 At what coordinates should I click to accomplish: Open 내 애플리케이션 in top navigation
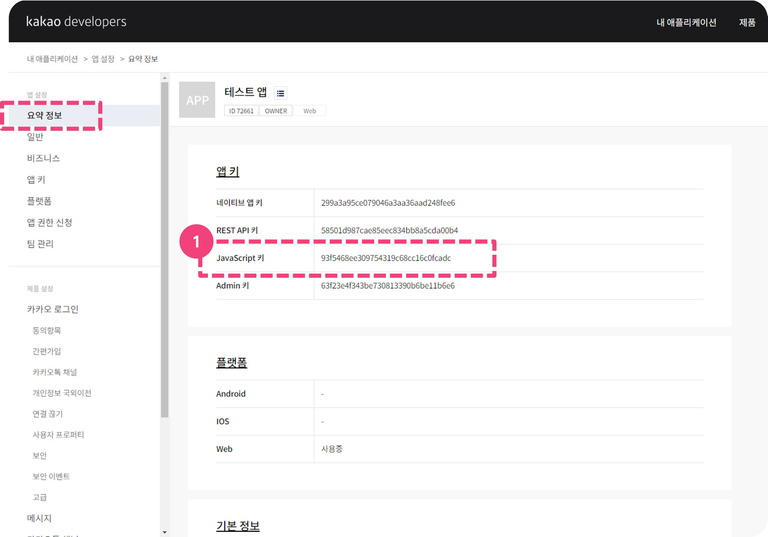coord(686,23)
